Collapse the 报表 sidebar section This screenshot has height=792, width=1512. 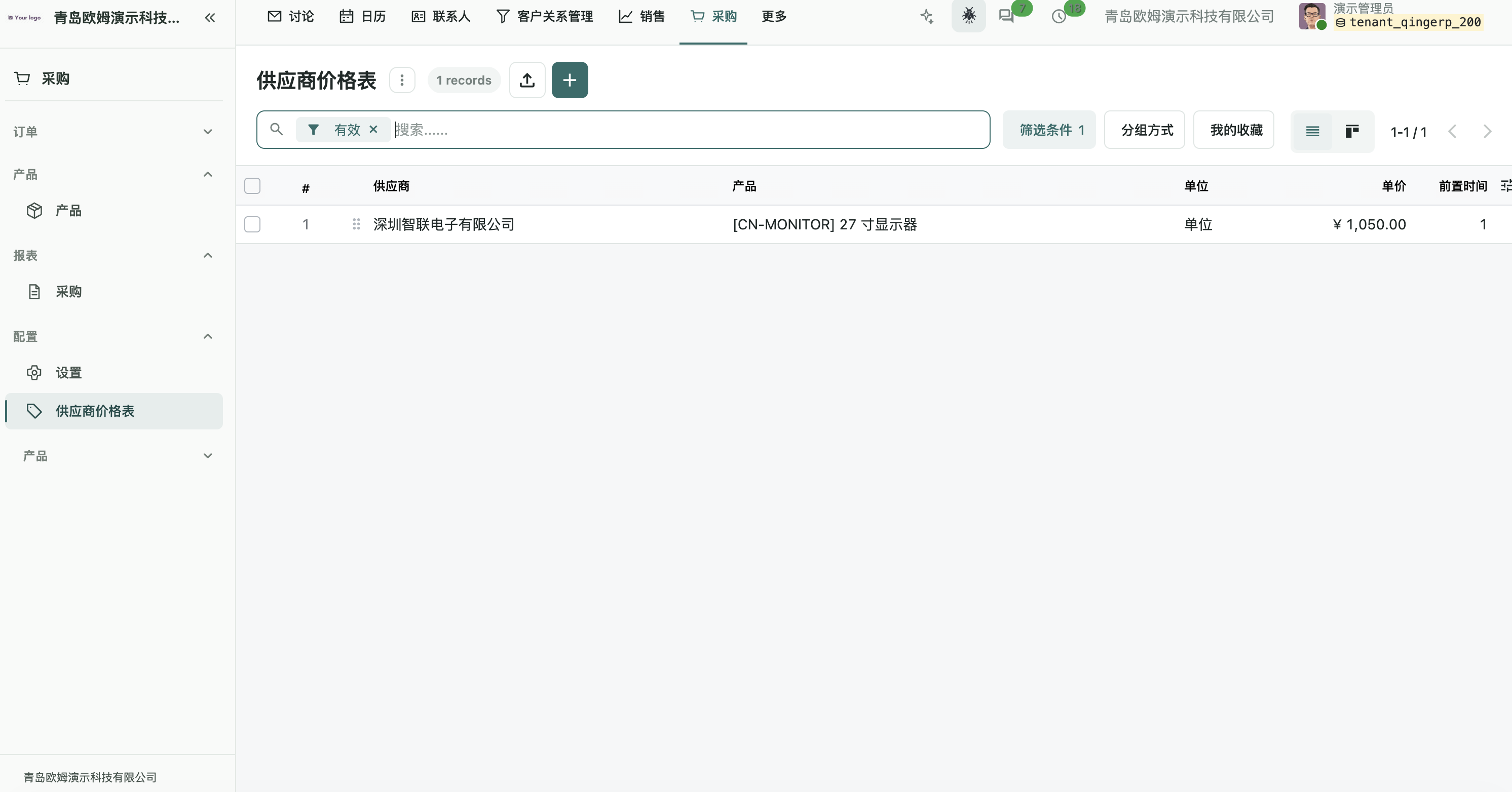[x=114, y=255]
